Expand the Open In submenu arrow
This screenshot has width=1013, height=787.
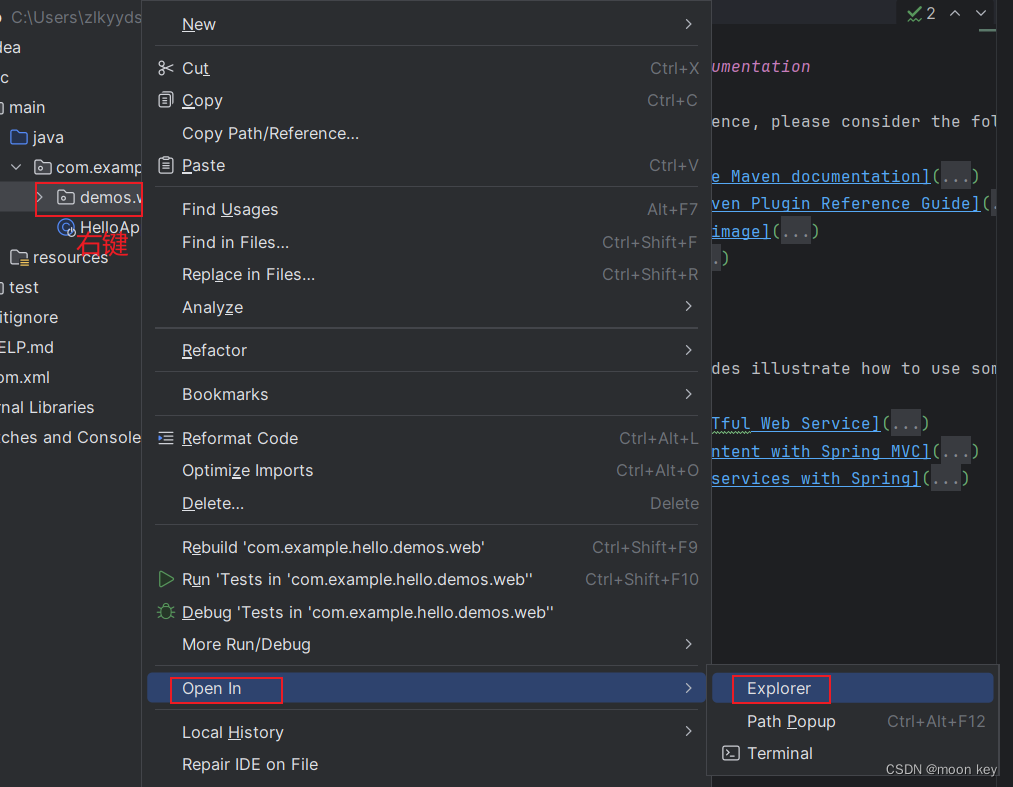pos(689,688)
